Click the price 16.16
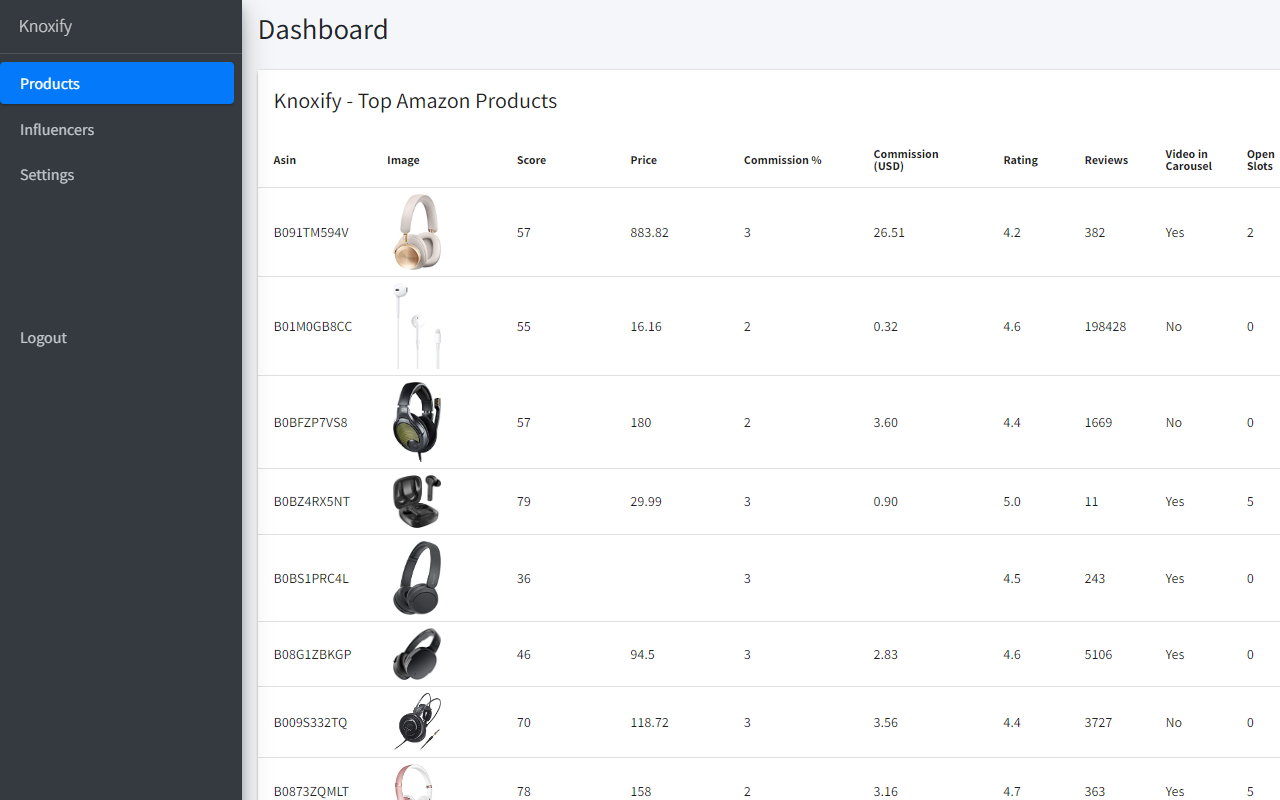 (x=646, y=326)
